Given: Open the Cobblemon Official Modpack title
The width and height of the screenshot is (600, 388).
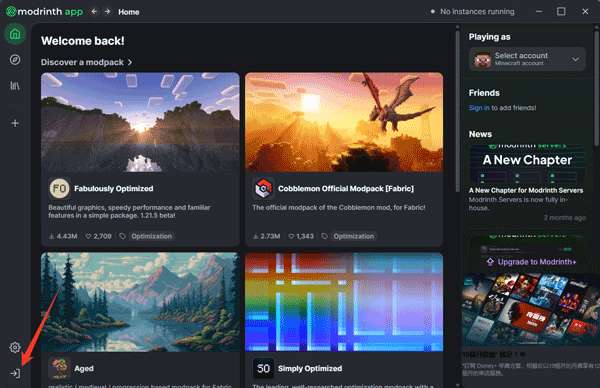Looking at the screenshot, I should click(x=346, y=189).
